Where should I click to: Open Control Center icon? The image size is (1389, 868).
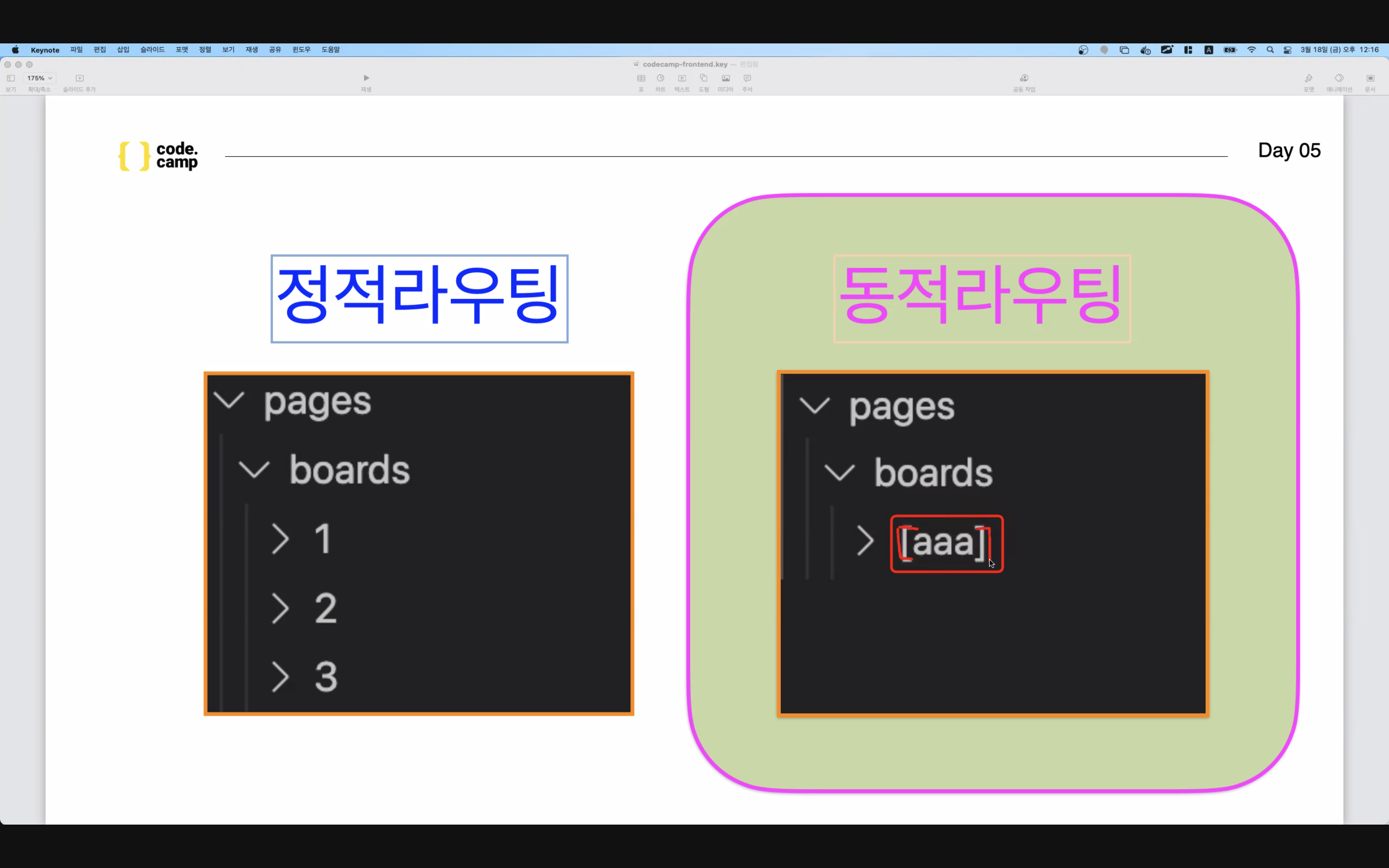click(1287, 50)
